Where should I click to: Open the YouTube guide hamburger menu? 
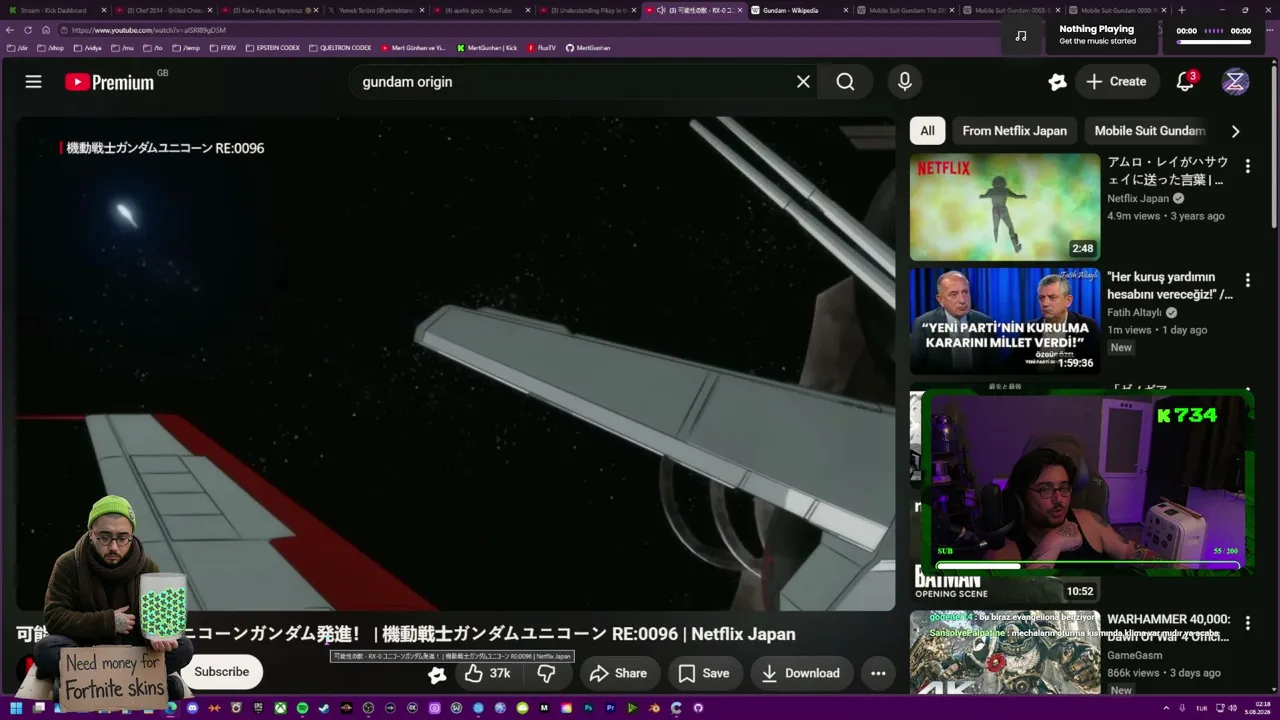pyautogui.click(x=34, y=82)
